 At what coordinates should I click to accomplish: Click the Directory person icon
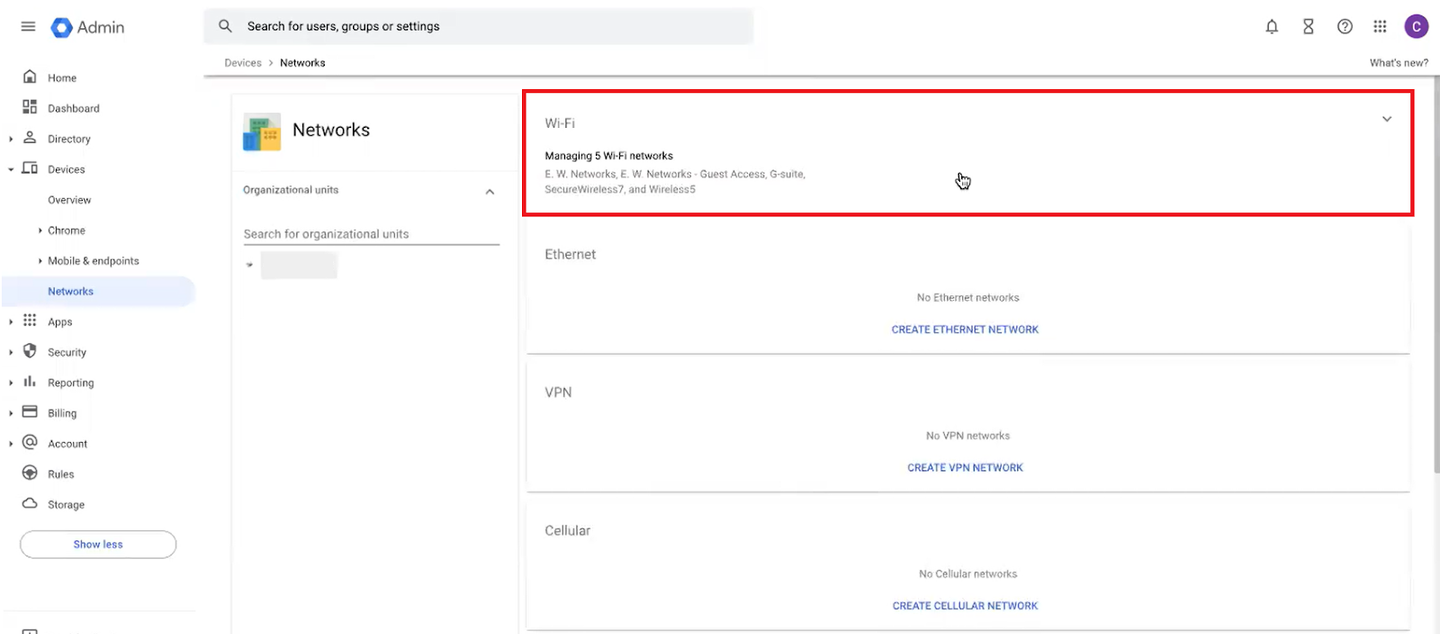point(30,138)
